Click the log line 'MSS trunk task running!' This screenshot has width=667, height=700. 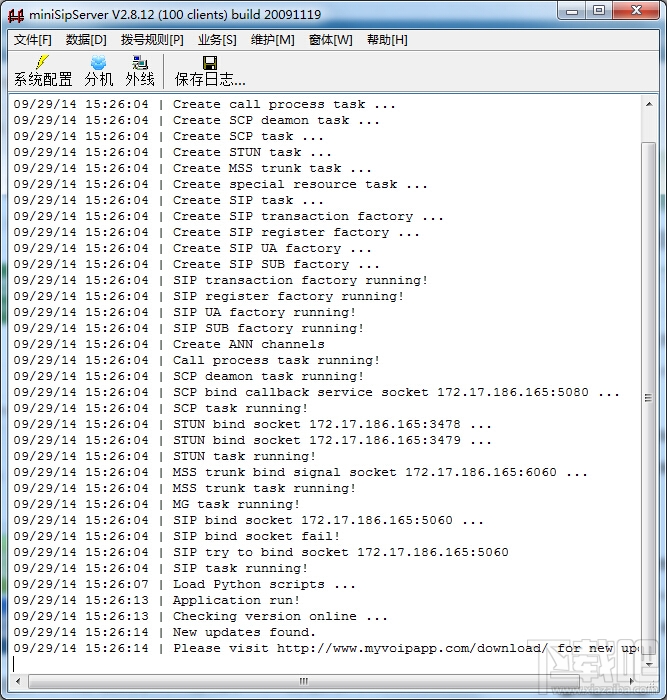264,489
